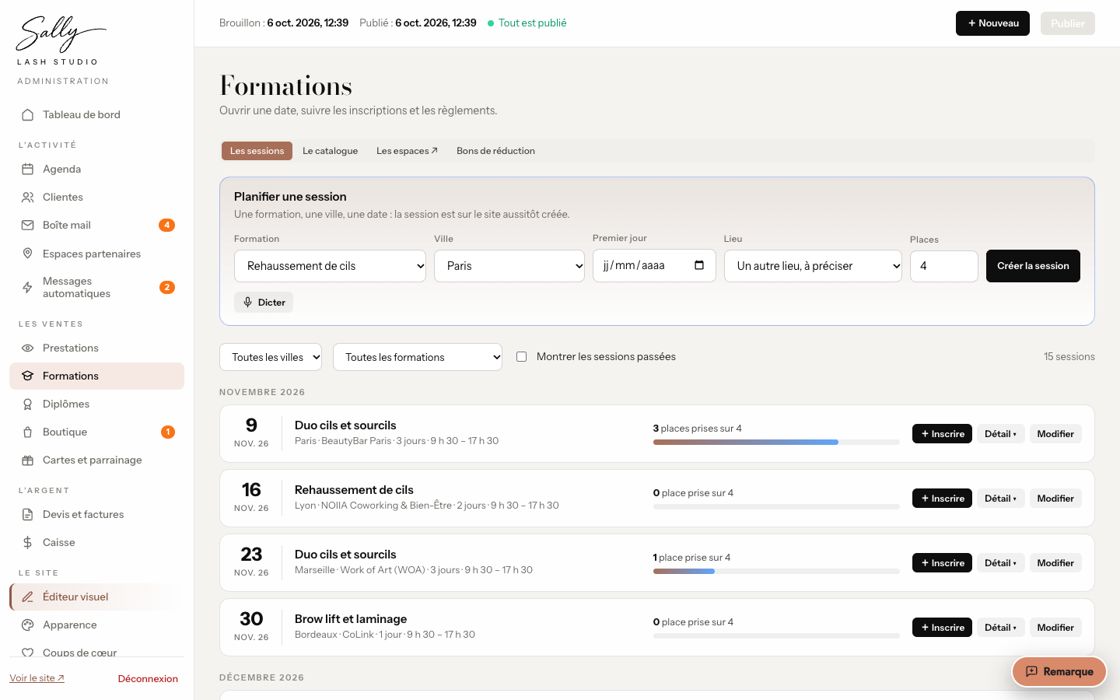Expand Détail for the 30 Nov session

[1000, 627]
